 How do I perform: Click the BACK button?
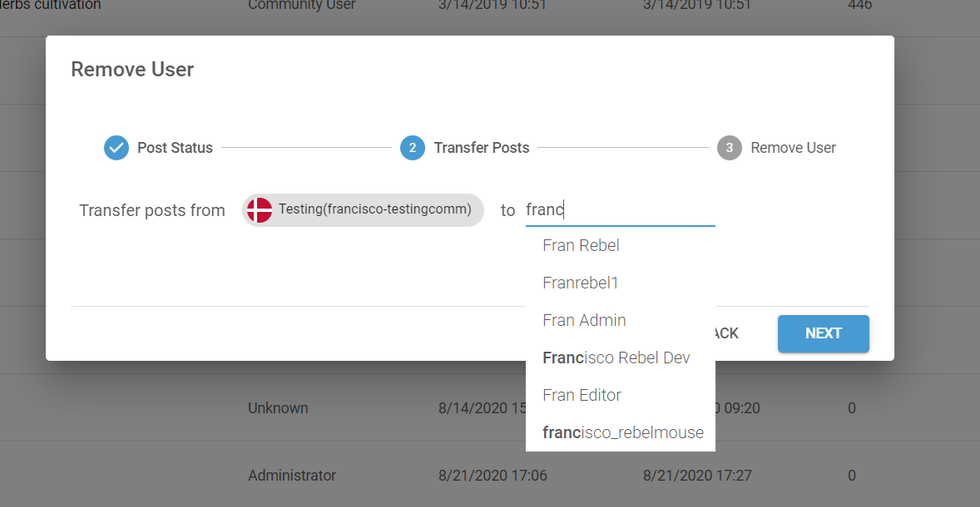point(727,334)
